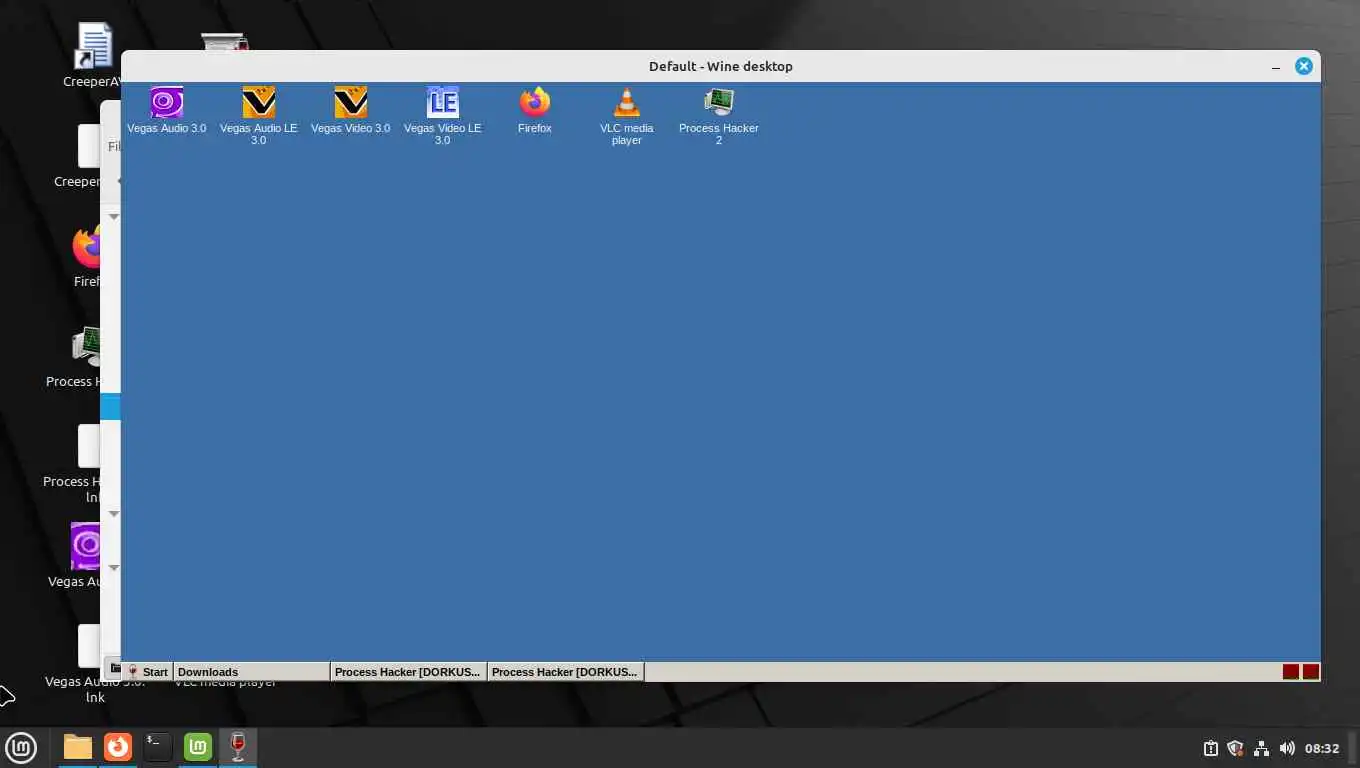The height and width of the screenshot is (768, 1360).
Task: Switch to Downloads in the Wine taskbar
Action: (252, 672)
